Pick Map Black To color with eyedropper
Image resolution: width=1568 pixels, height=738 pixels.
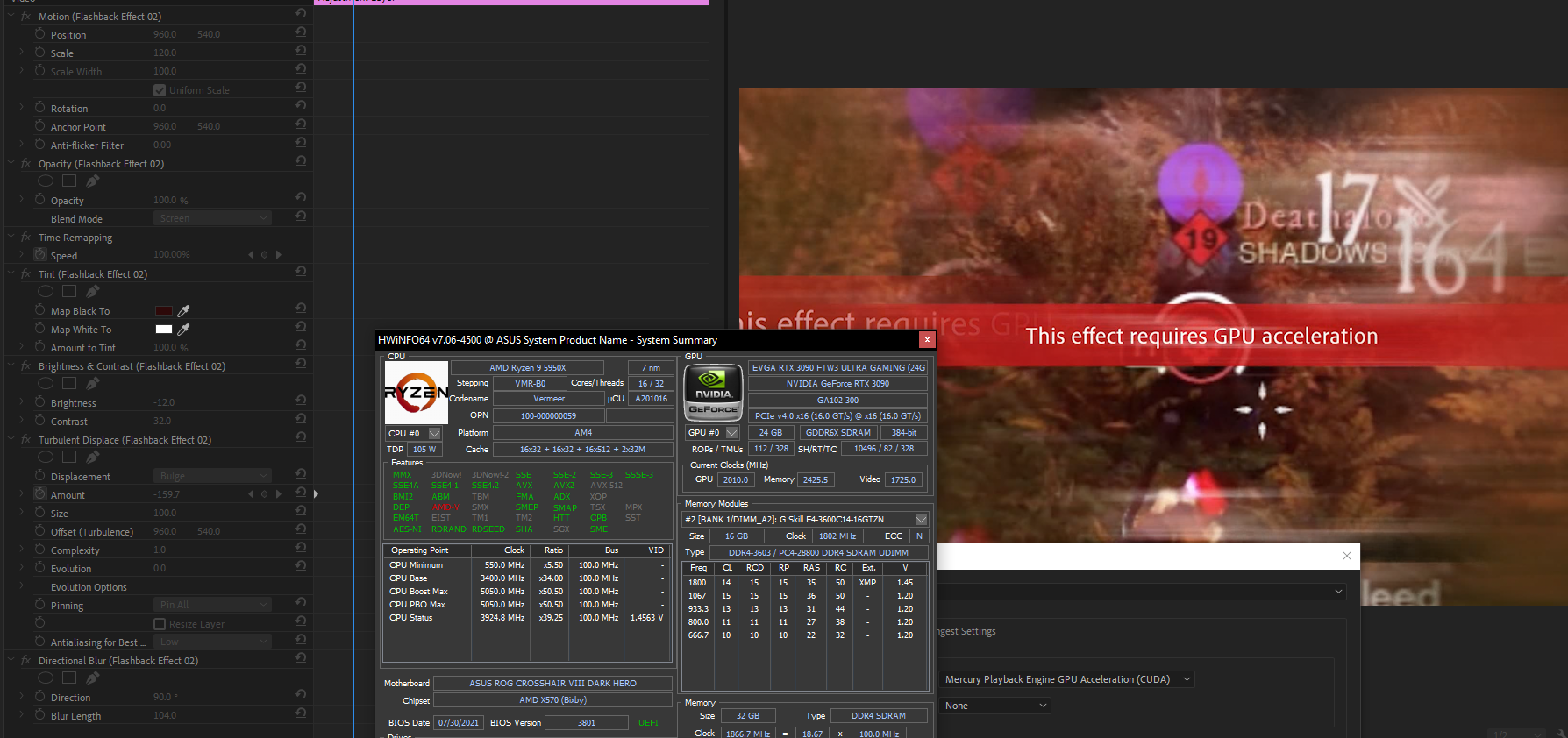pyautogui.click(x=183, y=310)
